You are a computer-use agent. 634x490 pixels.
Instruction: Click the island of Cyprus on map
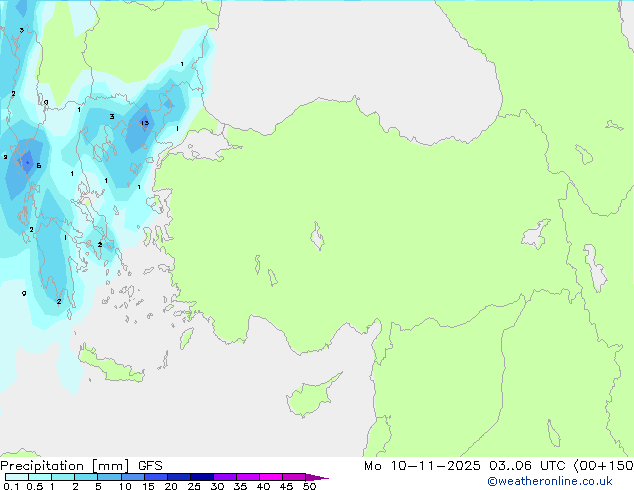pos(311,398)
